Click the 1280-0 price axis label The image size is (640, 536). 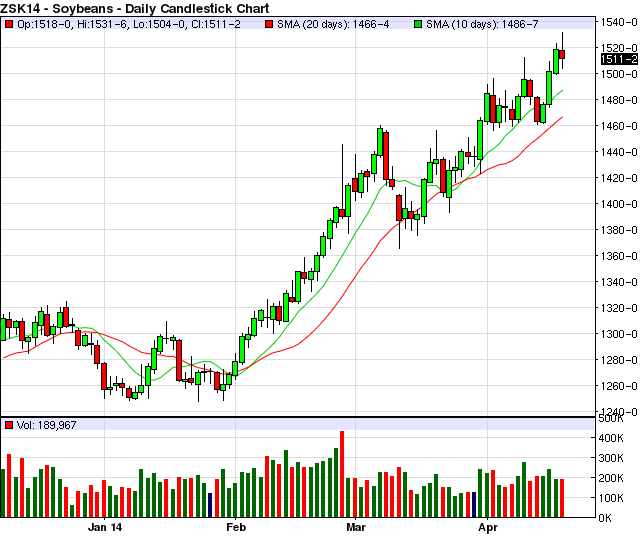coord(619,360)
